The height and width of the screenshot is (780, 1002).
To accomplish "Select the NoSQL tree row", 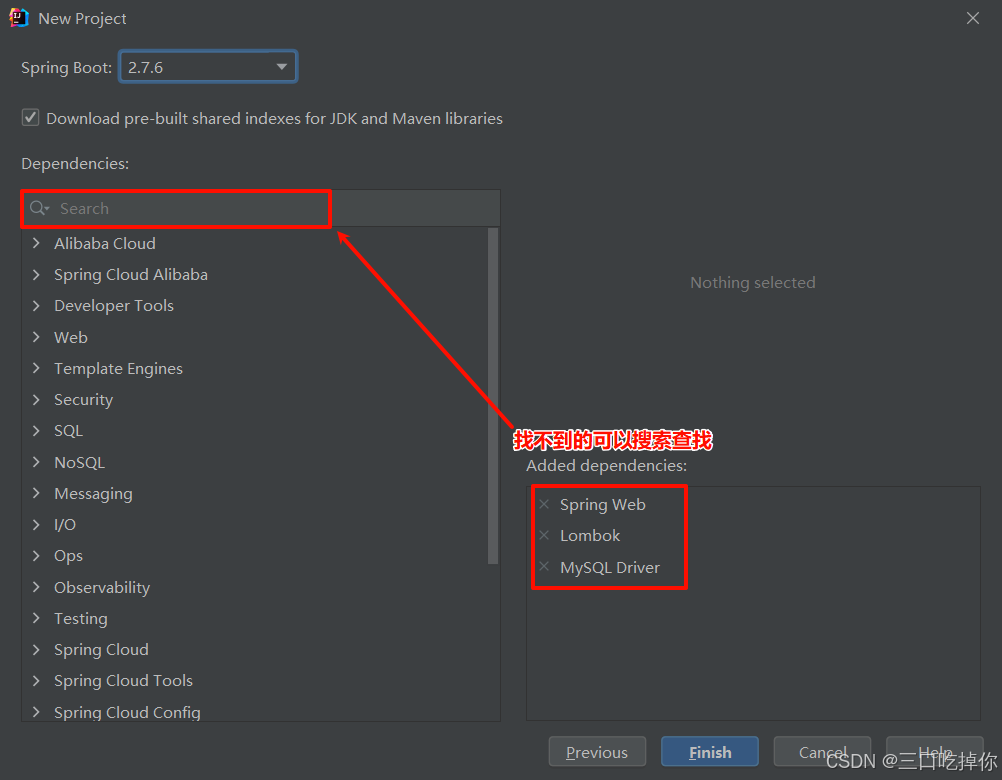I will [x=255, y=463].
